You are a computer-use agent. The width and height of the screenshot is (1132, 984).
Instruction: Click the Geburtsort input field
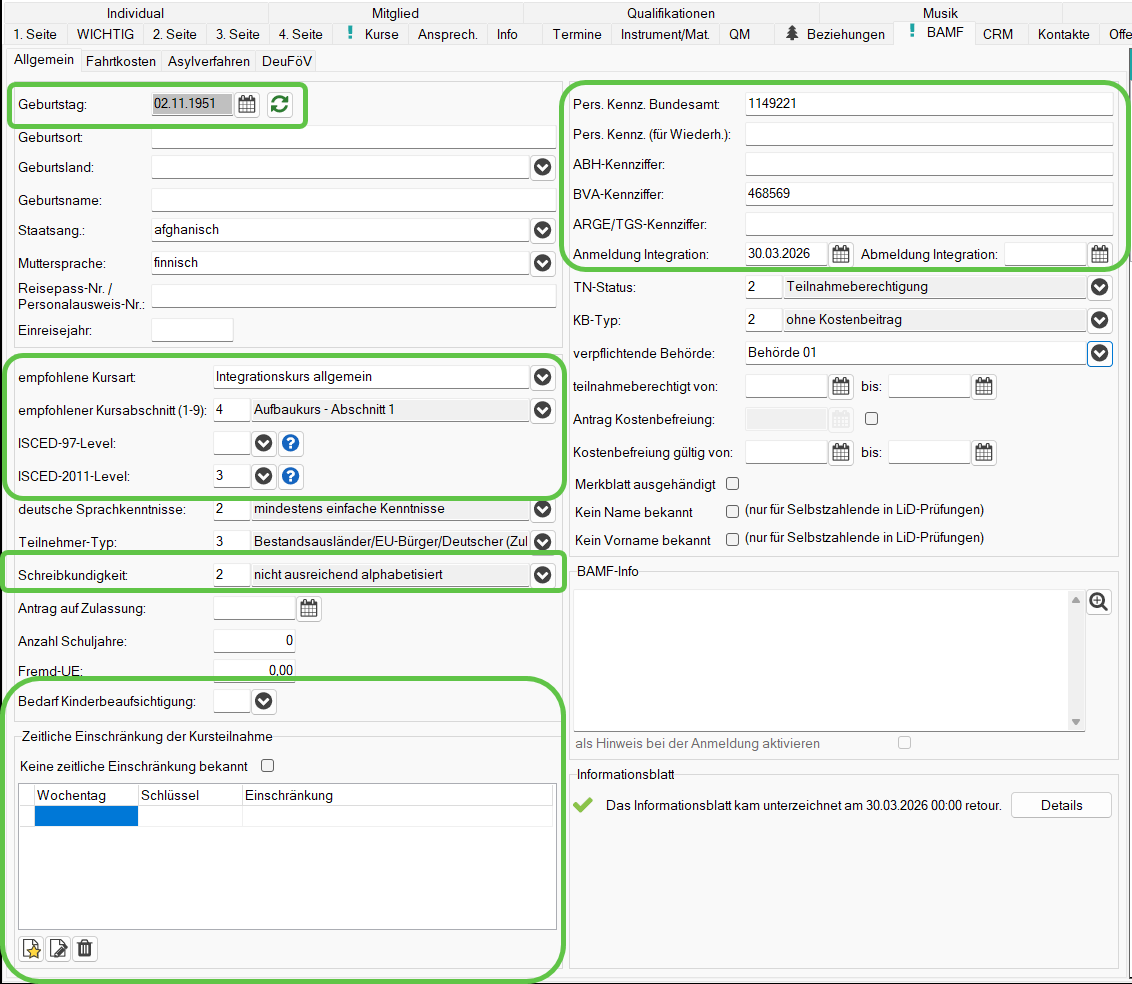tap(354, 137)
